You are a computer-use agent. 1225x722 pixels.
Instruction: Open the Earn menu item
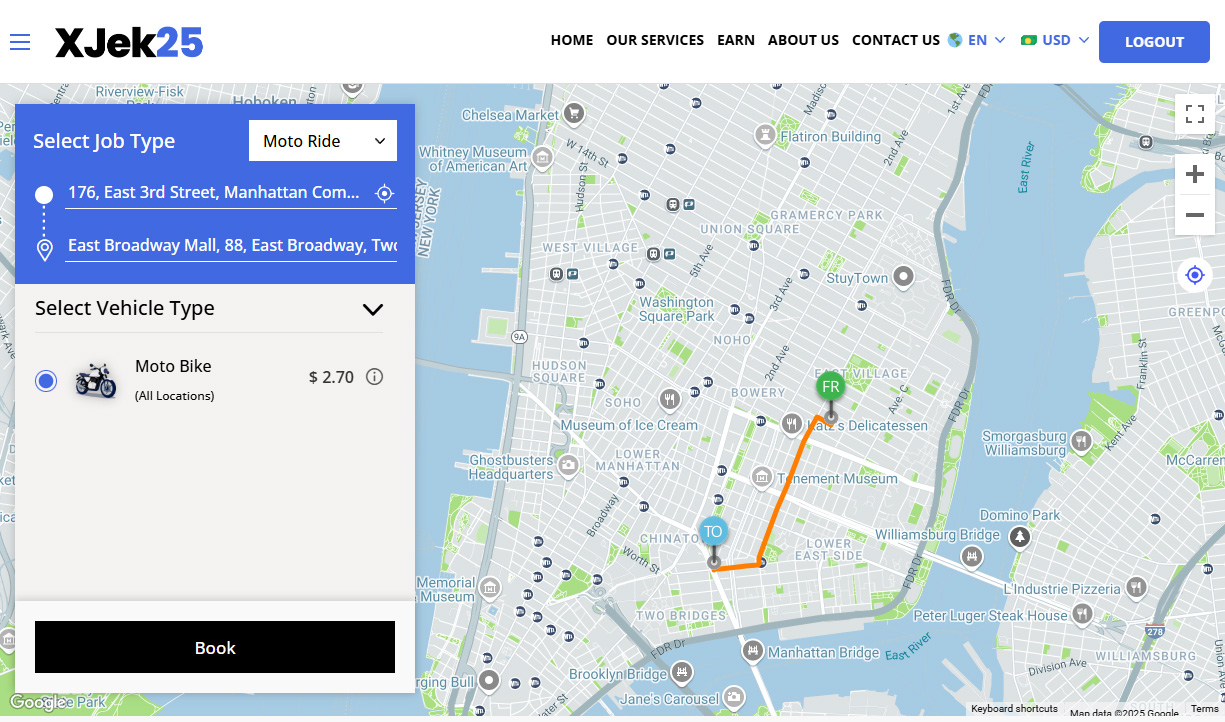tap(736, 41)
